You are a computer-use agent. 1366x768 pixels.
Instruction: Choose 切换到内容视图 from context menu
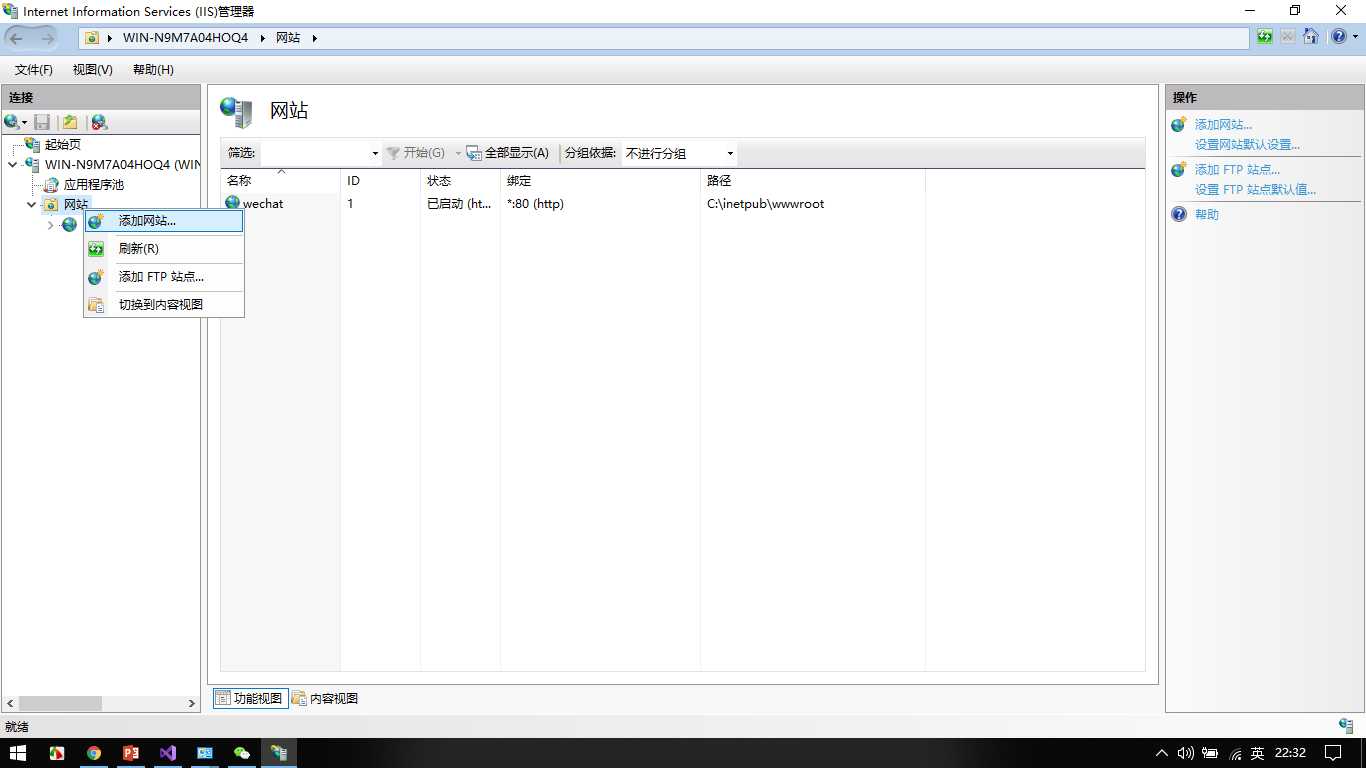pyautogui.click(x=164, y=304)
